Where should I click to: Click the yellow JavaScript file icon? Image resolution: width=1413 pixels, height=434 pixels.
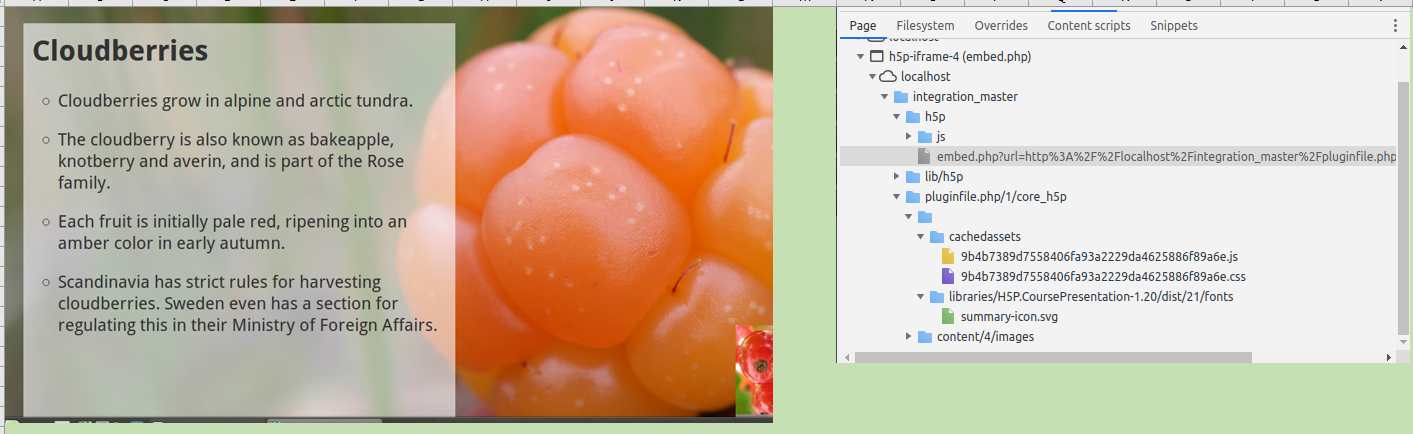[948, 257]
